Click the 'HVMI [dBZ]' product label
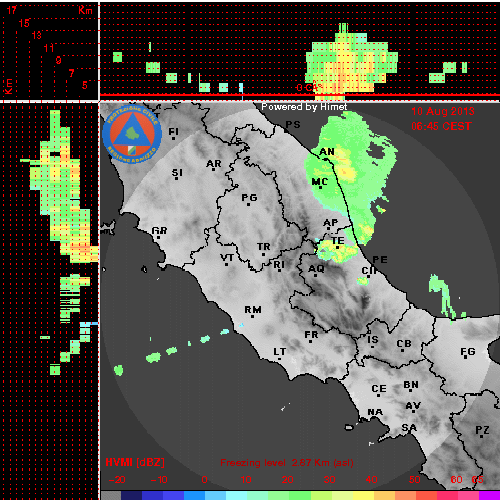Screen dimensions: 500x500 [135, 462]
